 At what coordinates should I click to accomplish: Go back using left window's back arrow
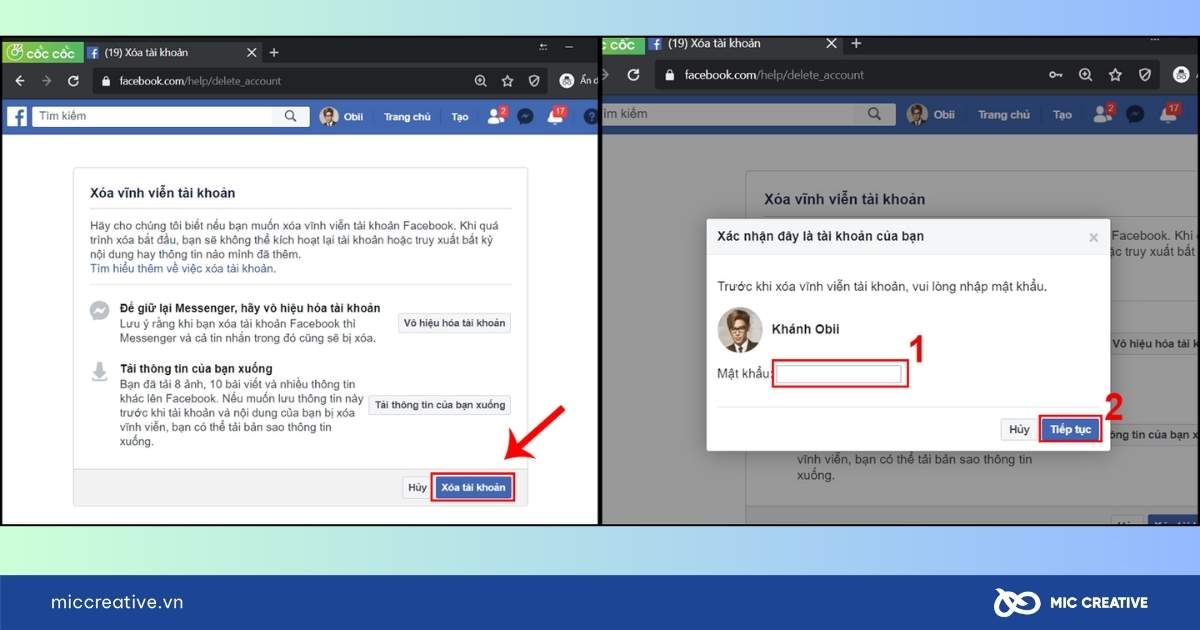click(x=20, y=81)
